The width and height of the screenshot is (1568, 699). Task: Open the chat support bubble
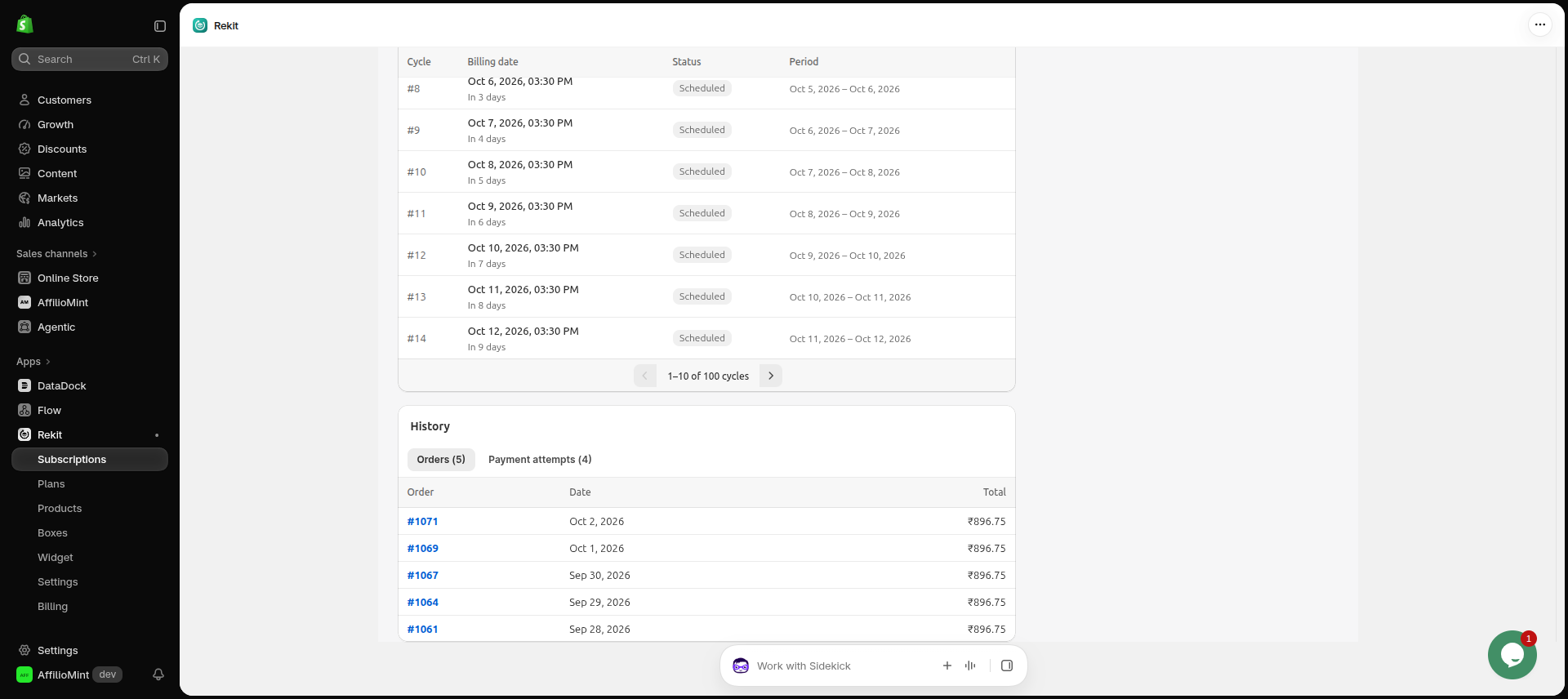pos(1512,655)
